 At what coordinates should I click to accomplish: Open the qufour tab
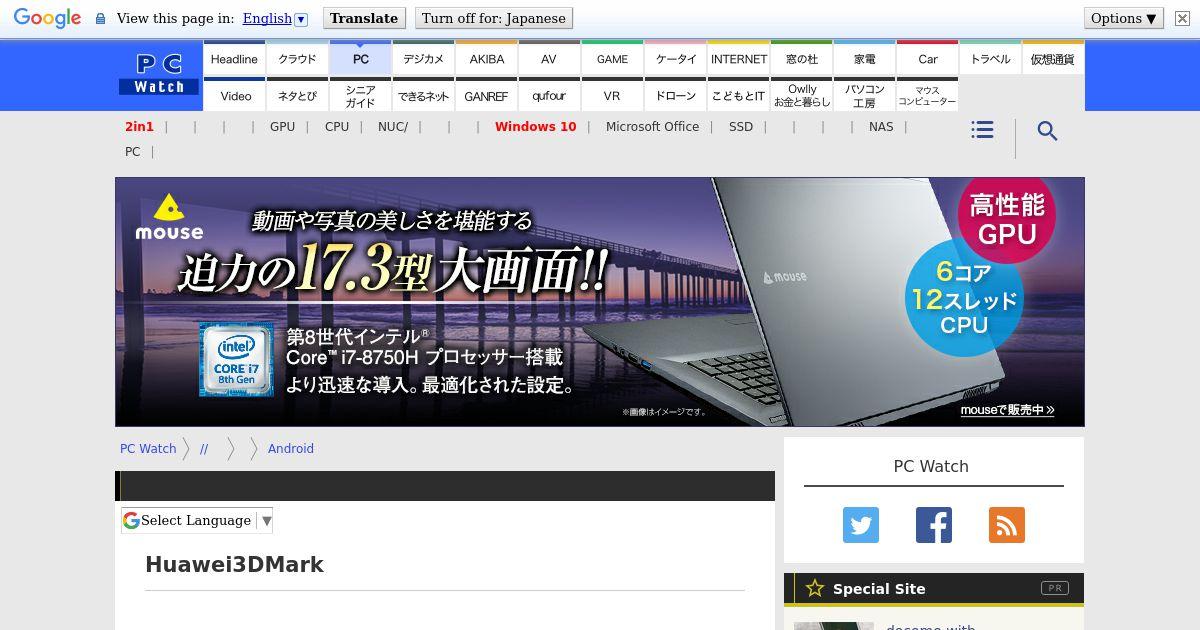tap(549, 95)
